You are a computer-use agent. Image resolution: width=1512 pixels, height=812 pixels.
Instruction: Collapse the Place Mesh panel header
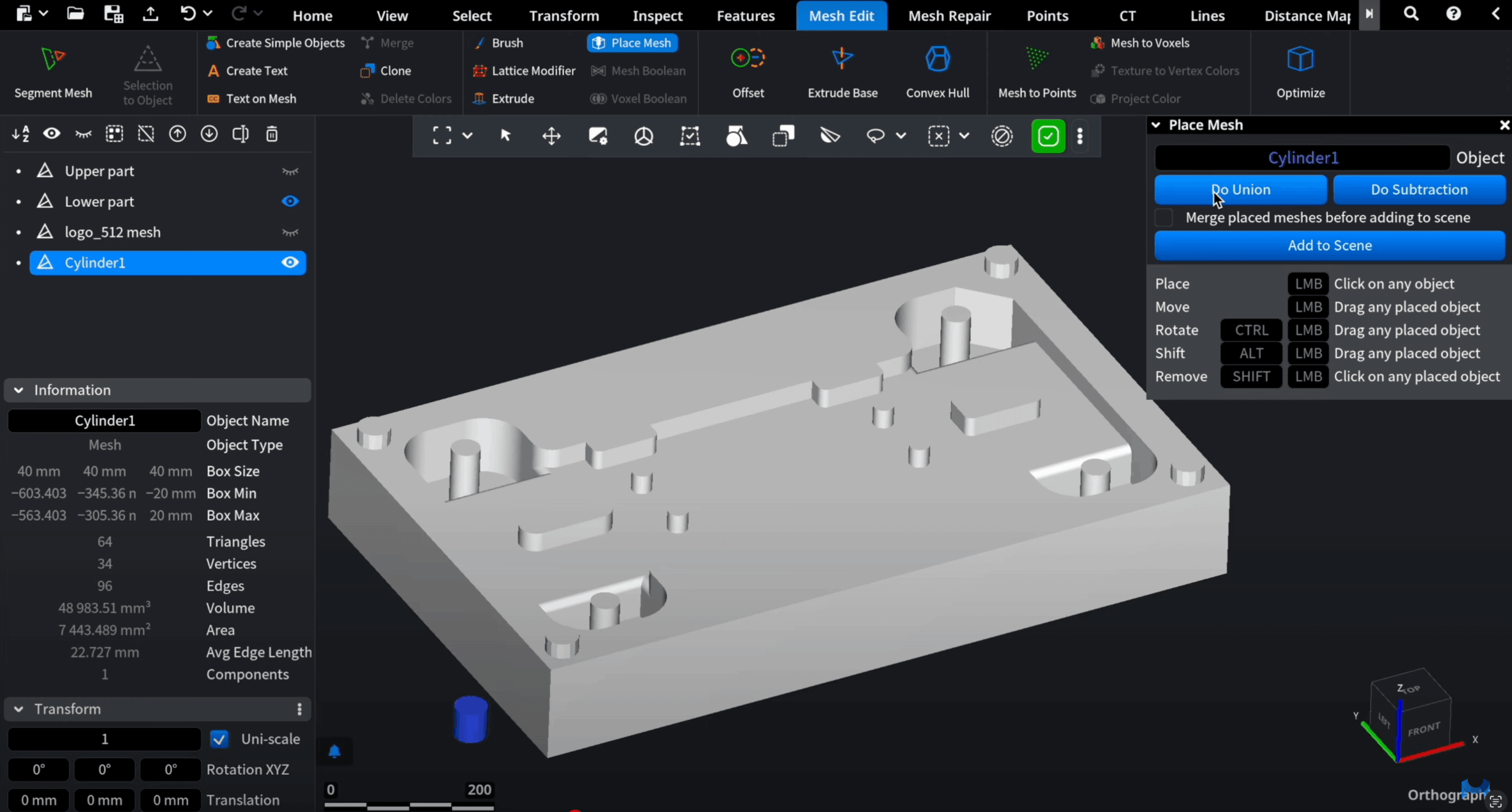tap(1156, 125)
